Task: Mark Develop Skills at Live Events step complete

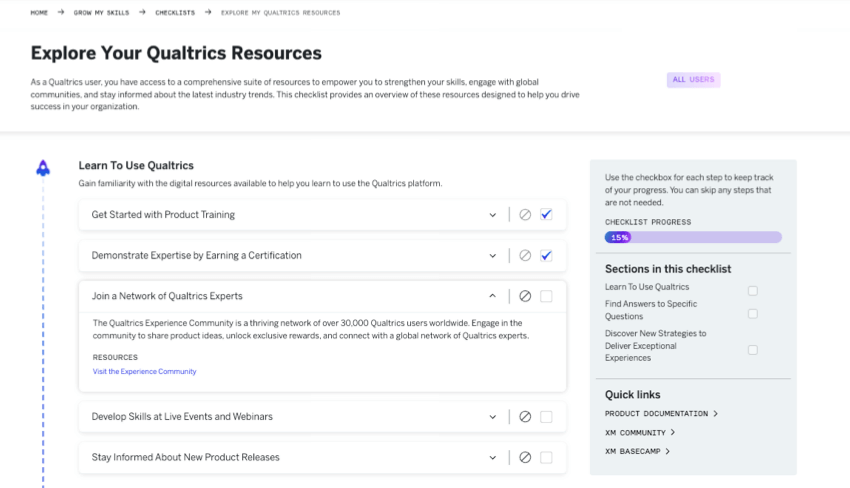Action: click(x=546, y=417)
